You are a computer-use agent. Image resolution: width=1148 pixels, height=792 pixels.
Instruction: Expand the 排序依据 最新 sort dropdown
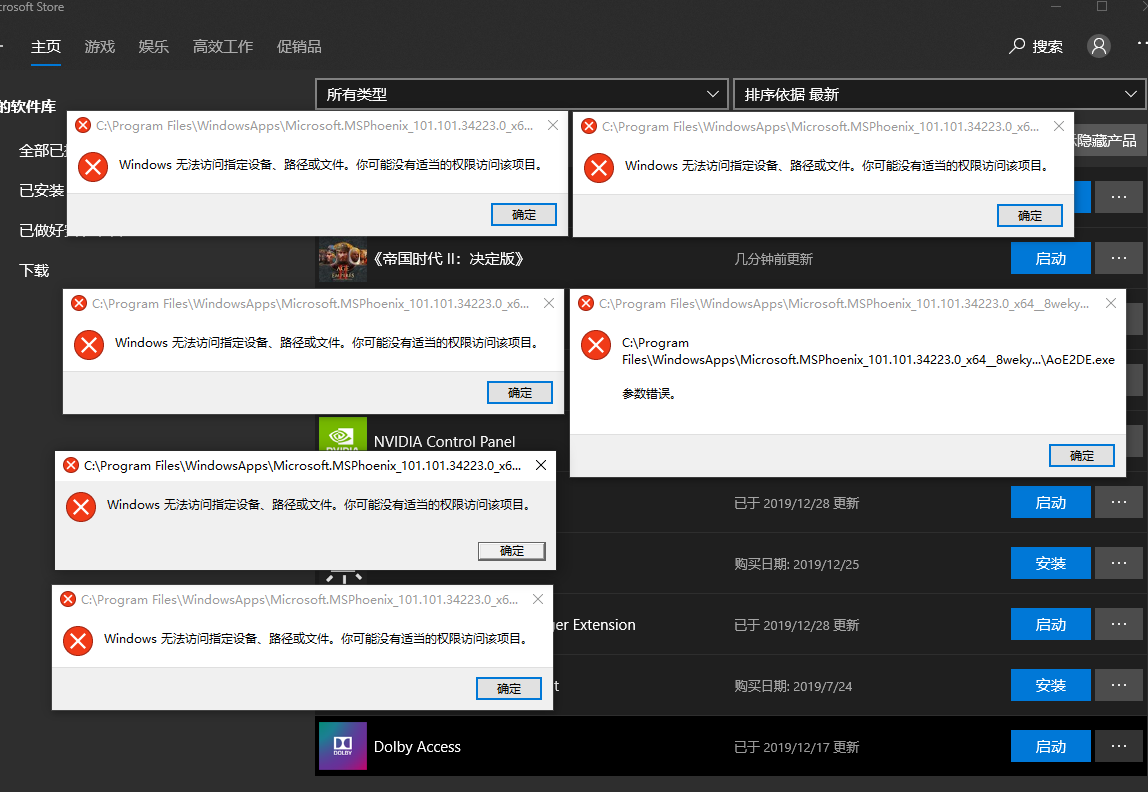click(940, 94)
